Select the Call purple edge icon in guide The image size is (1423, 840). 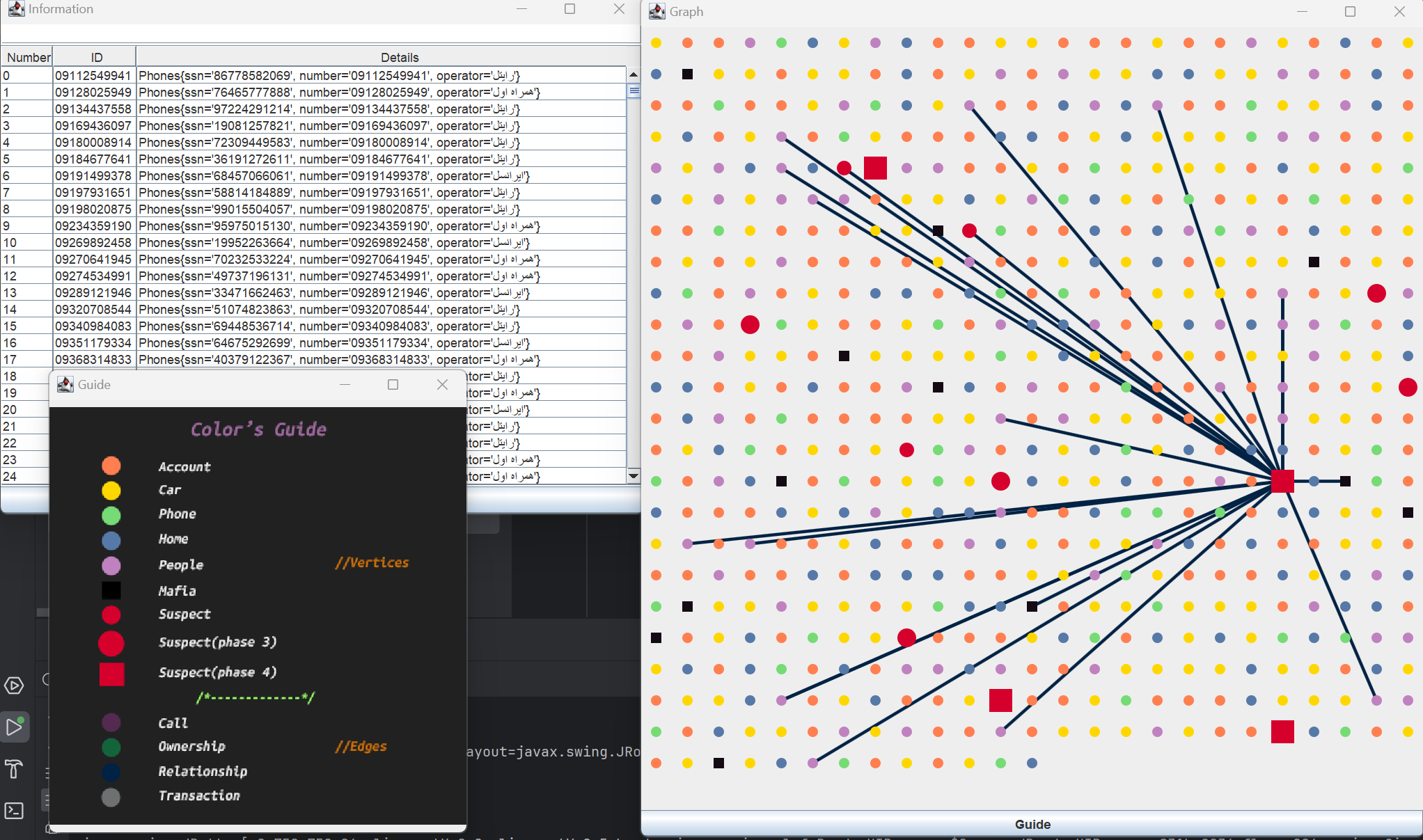pos(111,722)
